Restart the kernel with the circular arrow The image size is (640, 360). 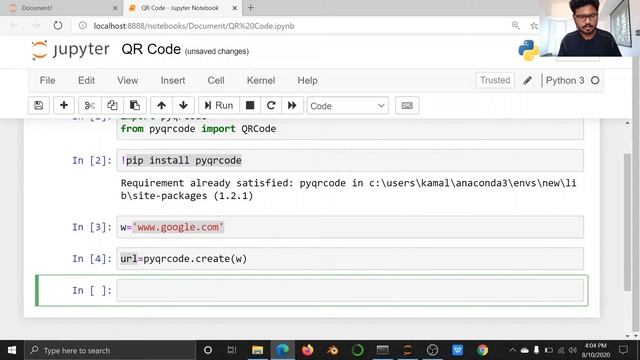coord(271,105)
